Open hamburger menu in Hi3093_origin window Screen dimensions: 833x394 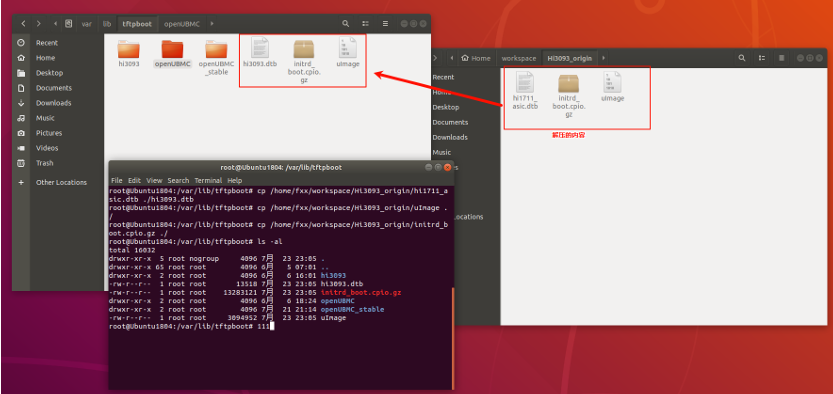(781, 58)
